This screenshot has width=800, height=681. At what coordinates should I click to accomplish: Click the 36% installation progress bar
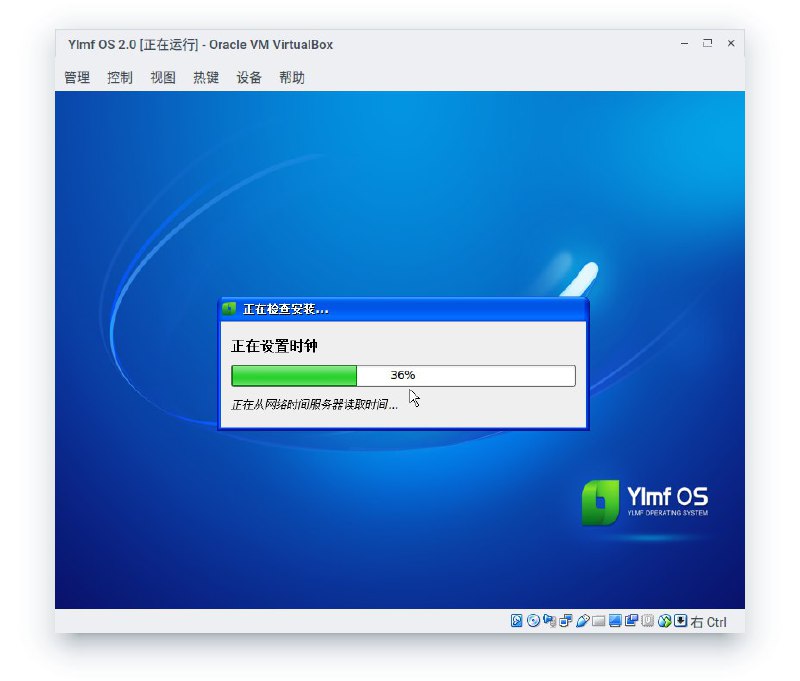(x=403, y=375)
